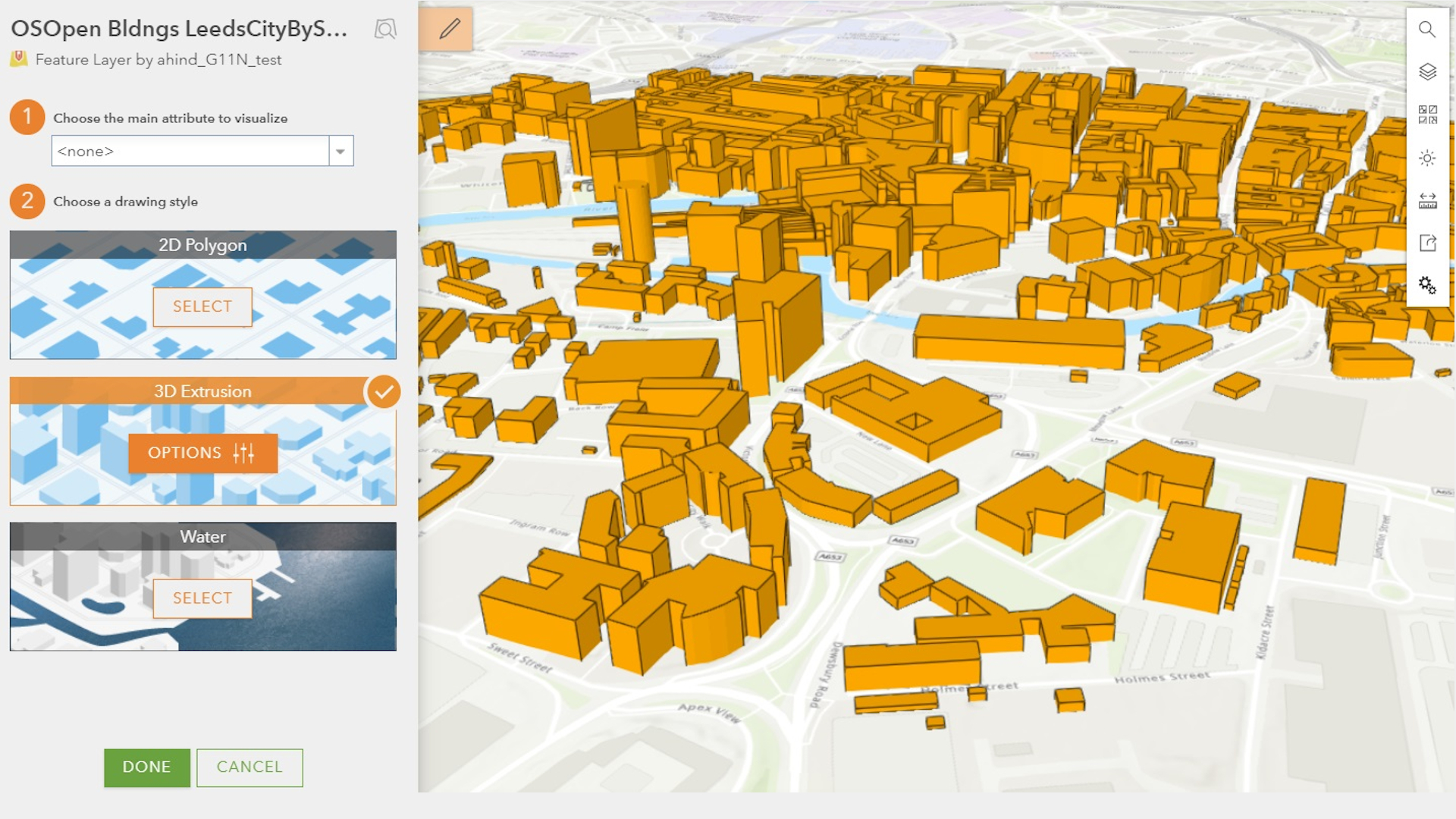Click the Apex View map label

[709, 712]
